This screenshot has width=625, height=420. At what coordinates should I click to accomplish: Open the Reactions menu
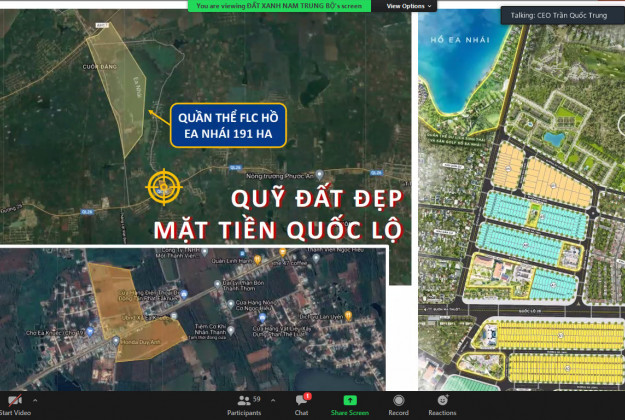tap(442, 403)
